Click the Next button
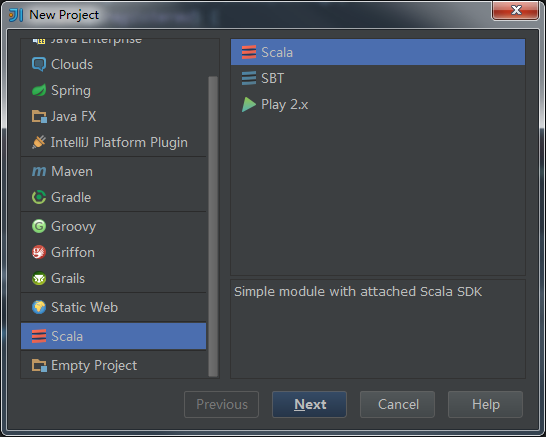Screen dimensions: 546x437 coord(309,404)
